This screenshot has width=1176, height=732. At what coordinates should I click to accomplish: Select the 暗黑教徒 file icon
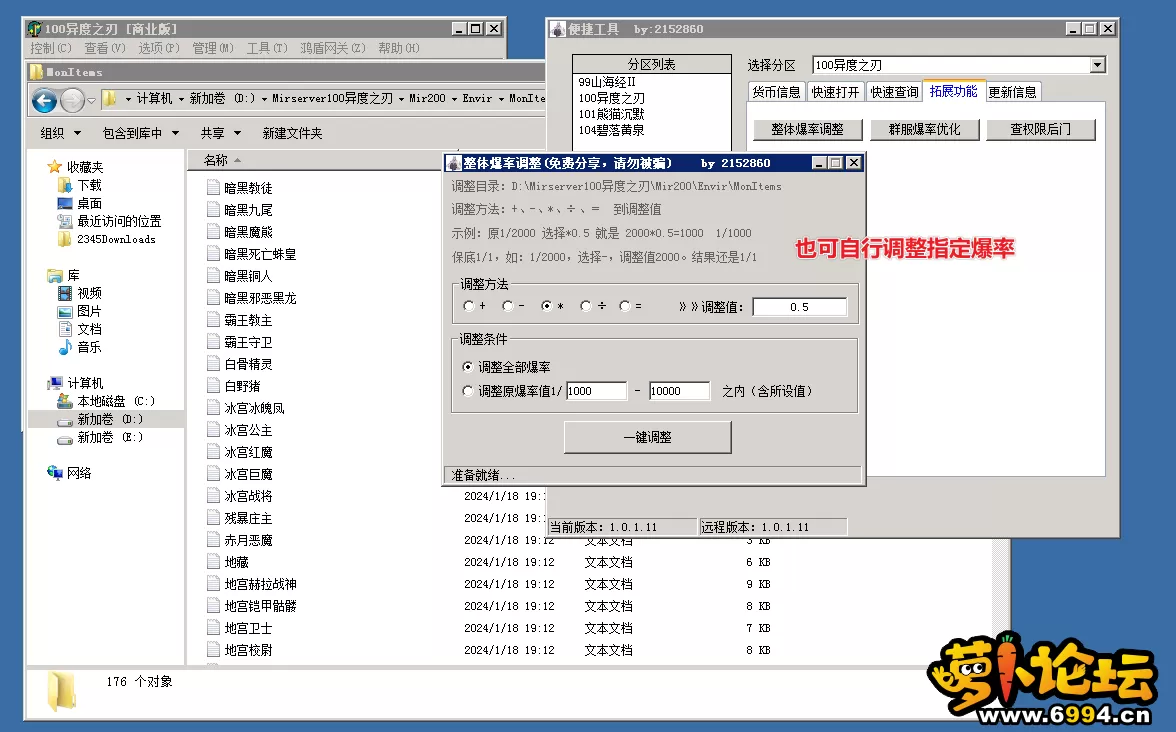click(213, 188)
